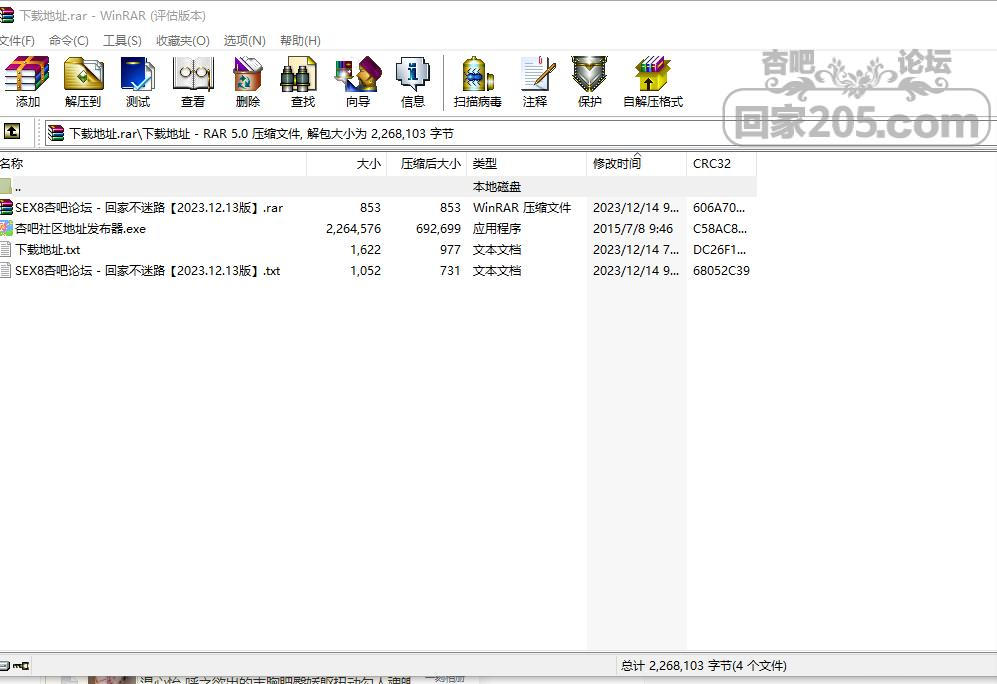Click the drive icon in status bar
The image size is (997, 684).
(4, 666)
